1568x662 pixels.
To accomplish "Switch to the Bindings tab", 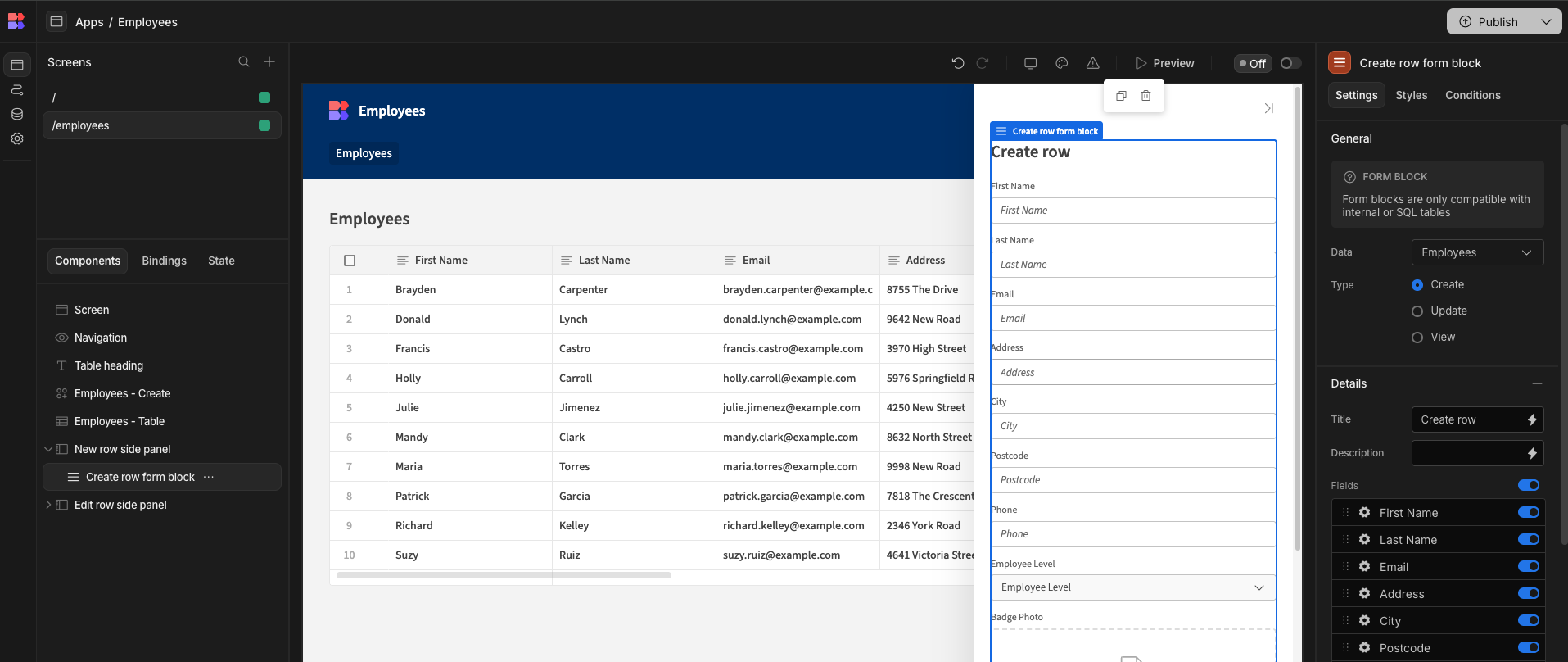I will coord(164,261).
